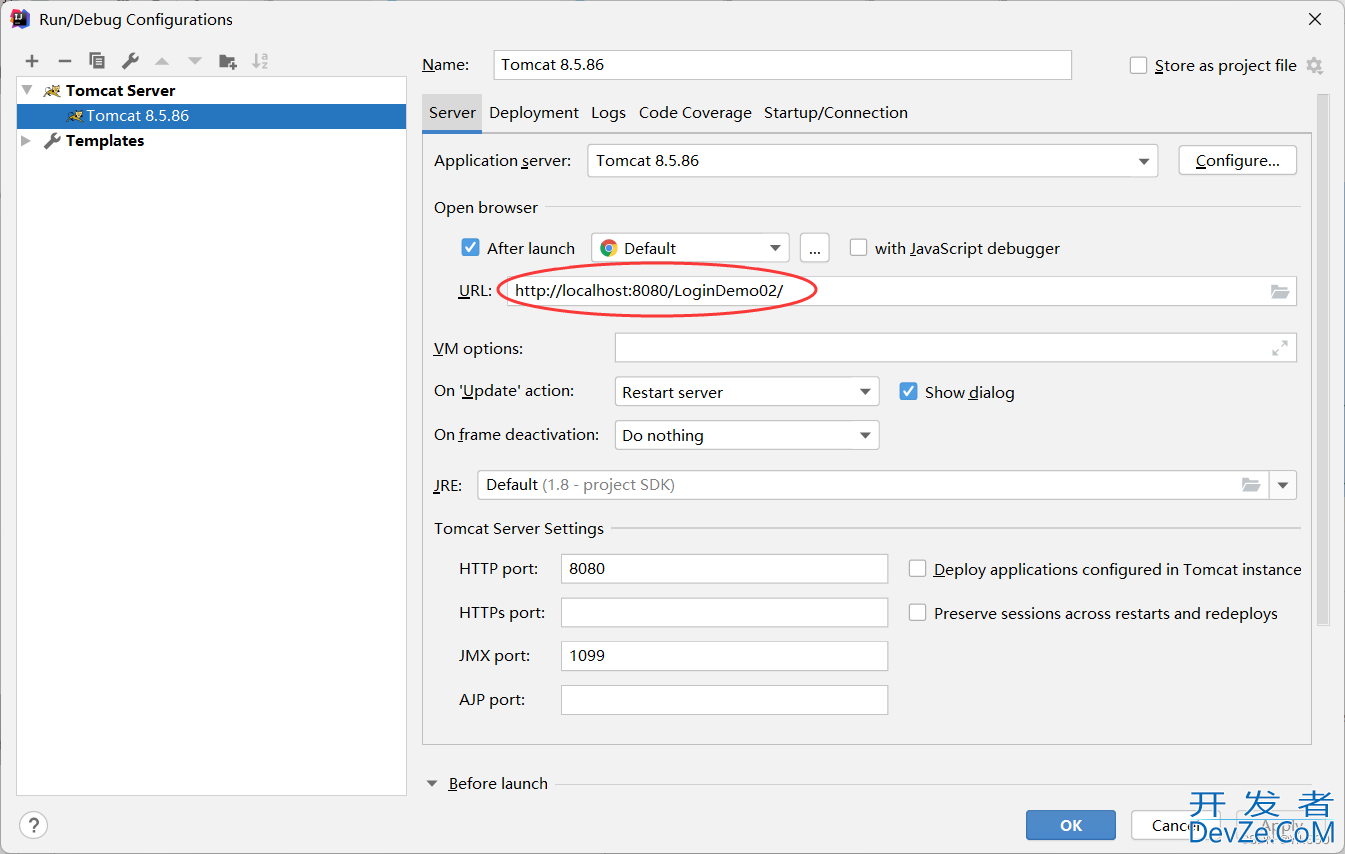
Task: Click the VM options input field
Action: (x=955, y=348)
